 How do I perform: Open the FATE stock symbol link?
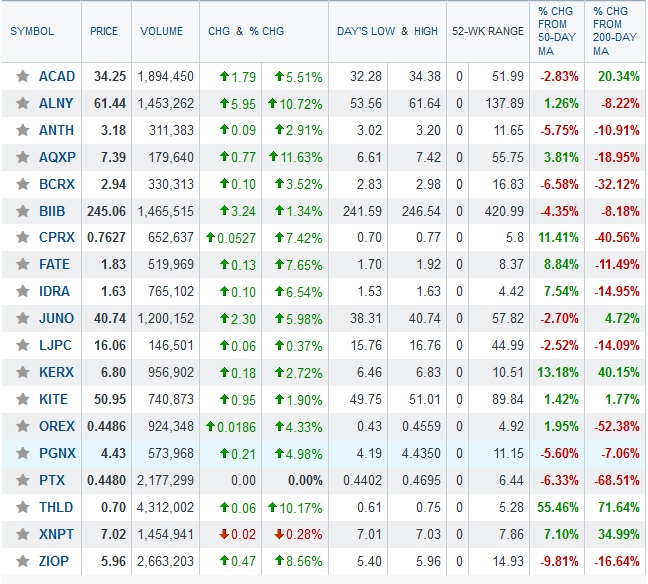(54, 265)
